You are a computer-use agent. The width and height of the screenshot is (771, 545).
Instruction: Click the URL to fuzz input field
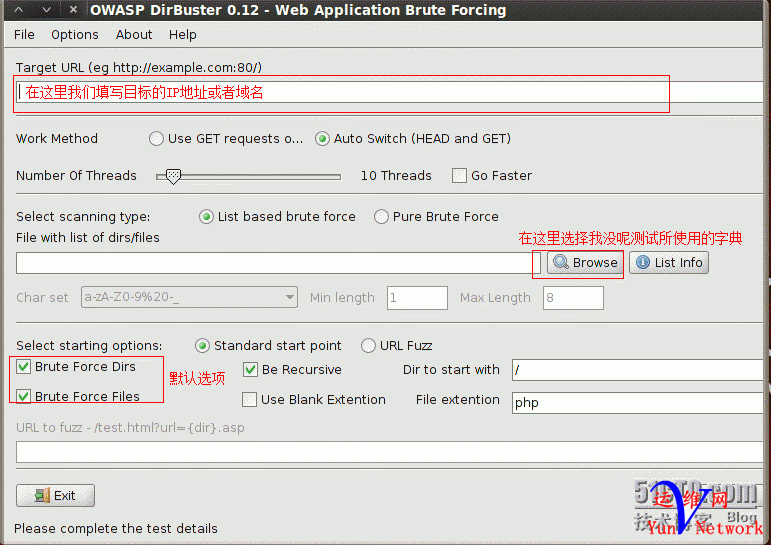389,452
